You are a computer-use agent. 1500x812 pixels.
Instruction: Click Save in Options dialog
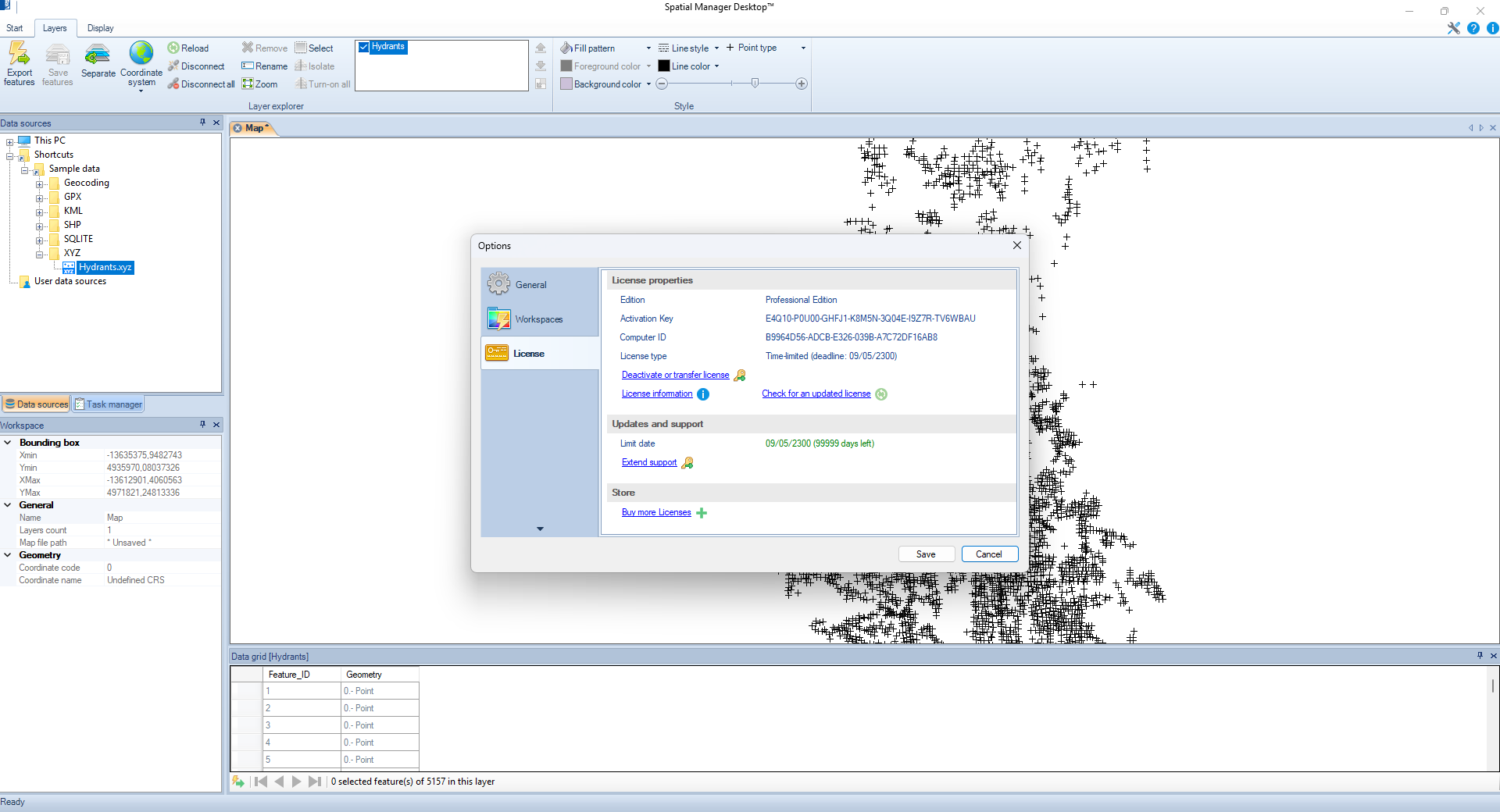pos(926,554)
